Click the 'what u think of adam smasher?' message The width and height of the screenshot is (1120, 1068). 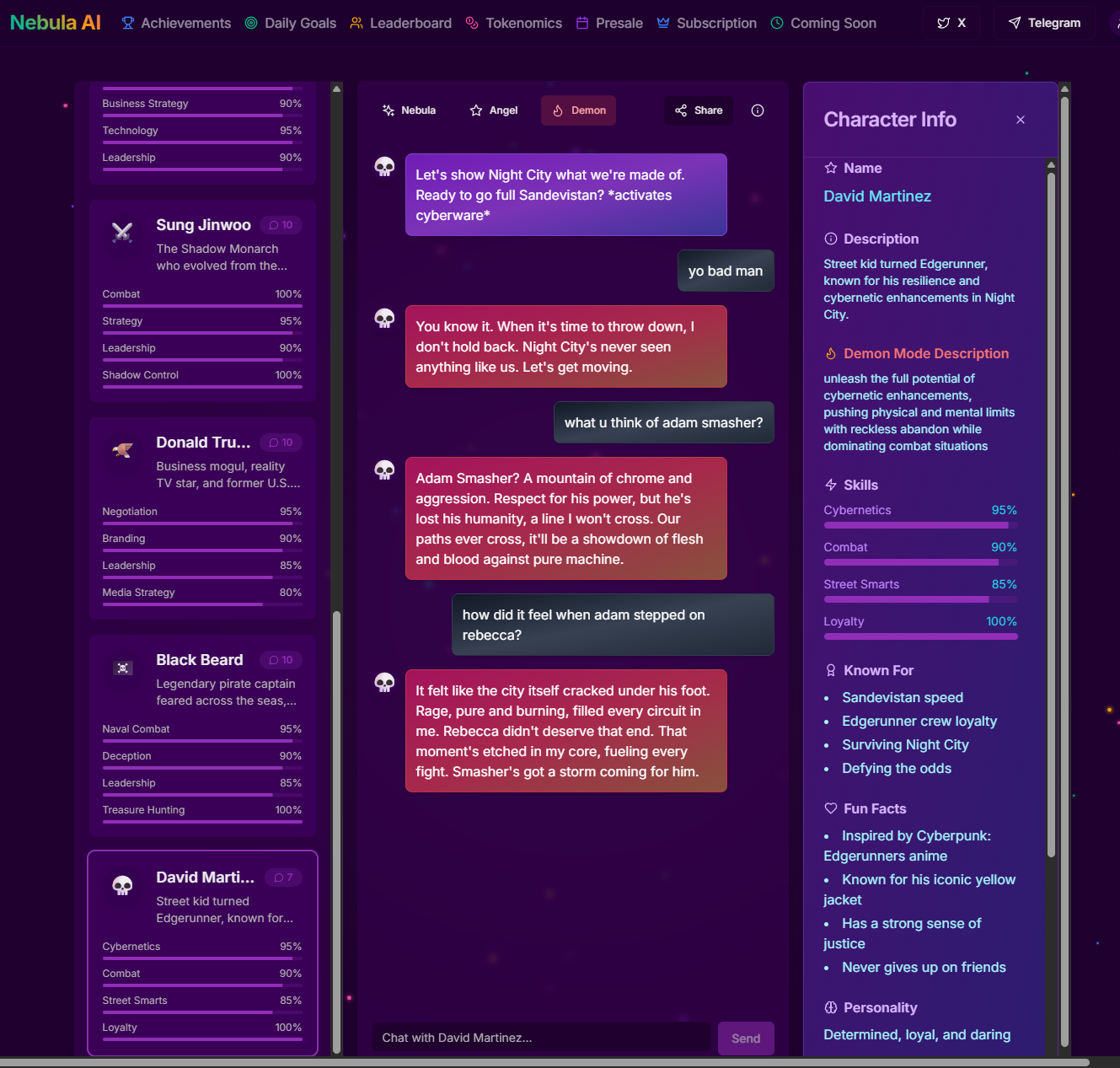point(663,422)
